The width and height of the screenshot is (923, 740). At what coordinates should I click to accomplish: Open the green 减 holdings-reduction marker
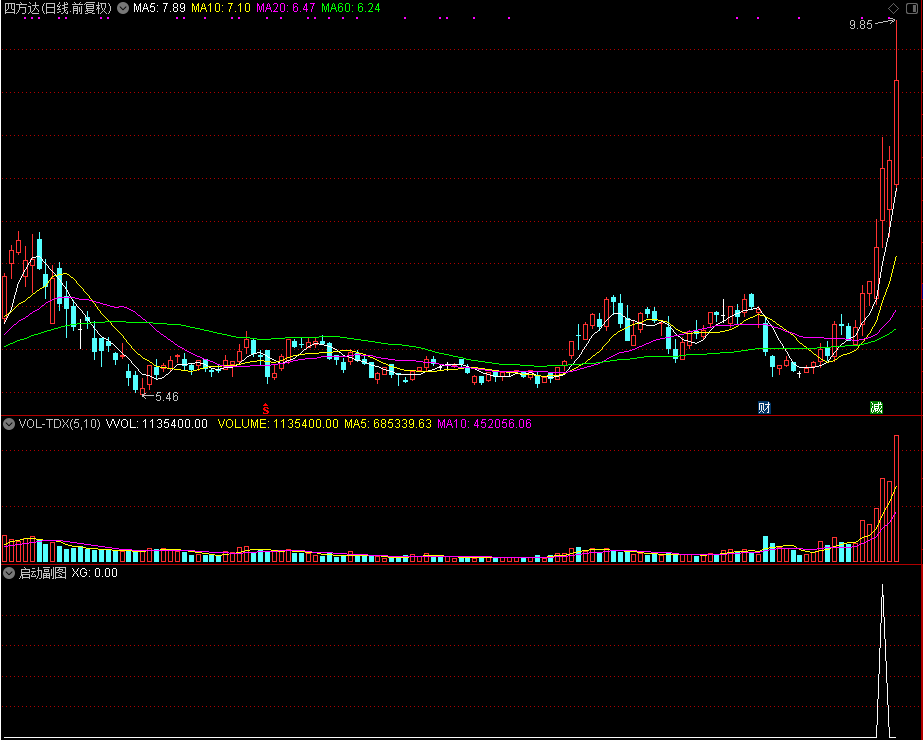pyautogui.click(x=876, y=408)
